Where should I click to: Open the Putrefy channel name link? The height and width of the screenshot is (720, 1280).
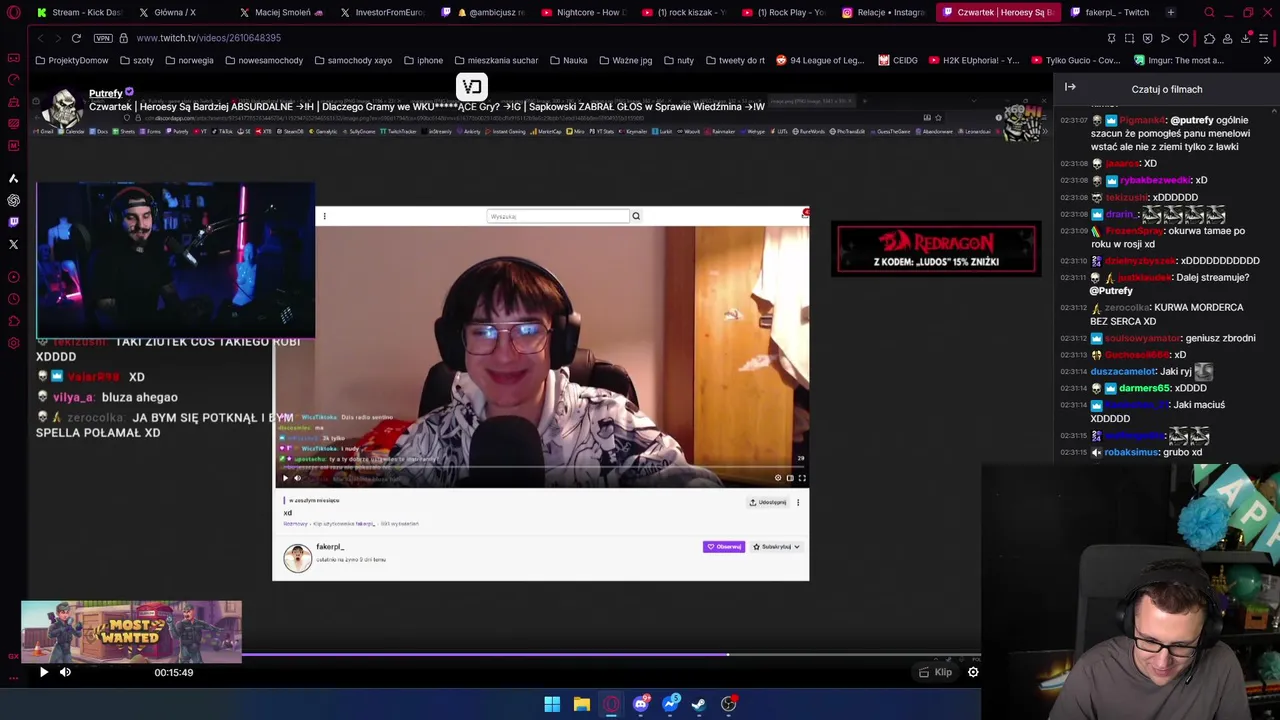106,93
